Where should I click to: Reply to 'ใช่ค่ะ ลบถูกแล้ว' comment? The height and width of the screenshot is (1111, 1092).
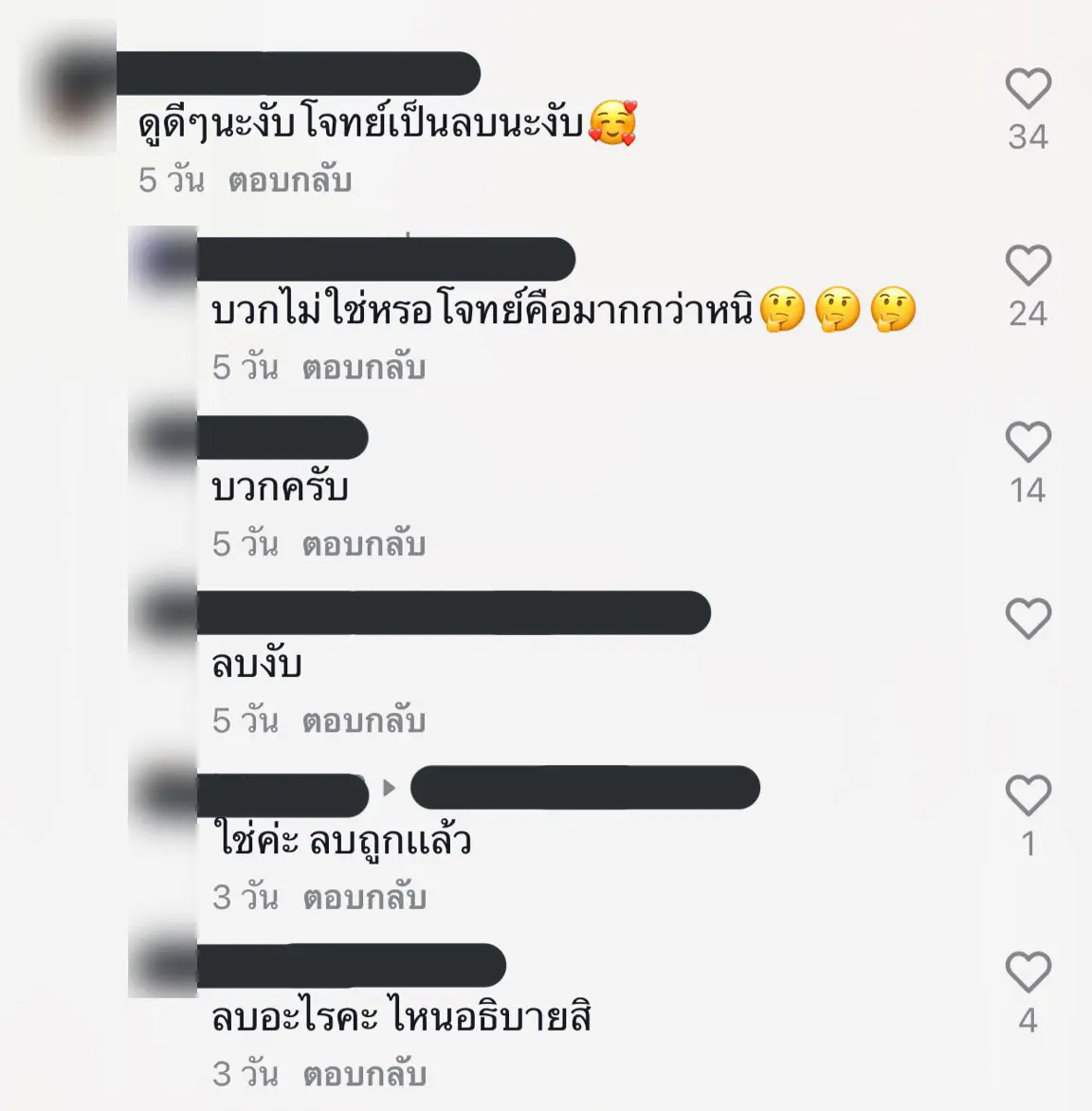coord(364,897)
